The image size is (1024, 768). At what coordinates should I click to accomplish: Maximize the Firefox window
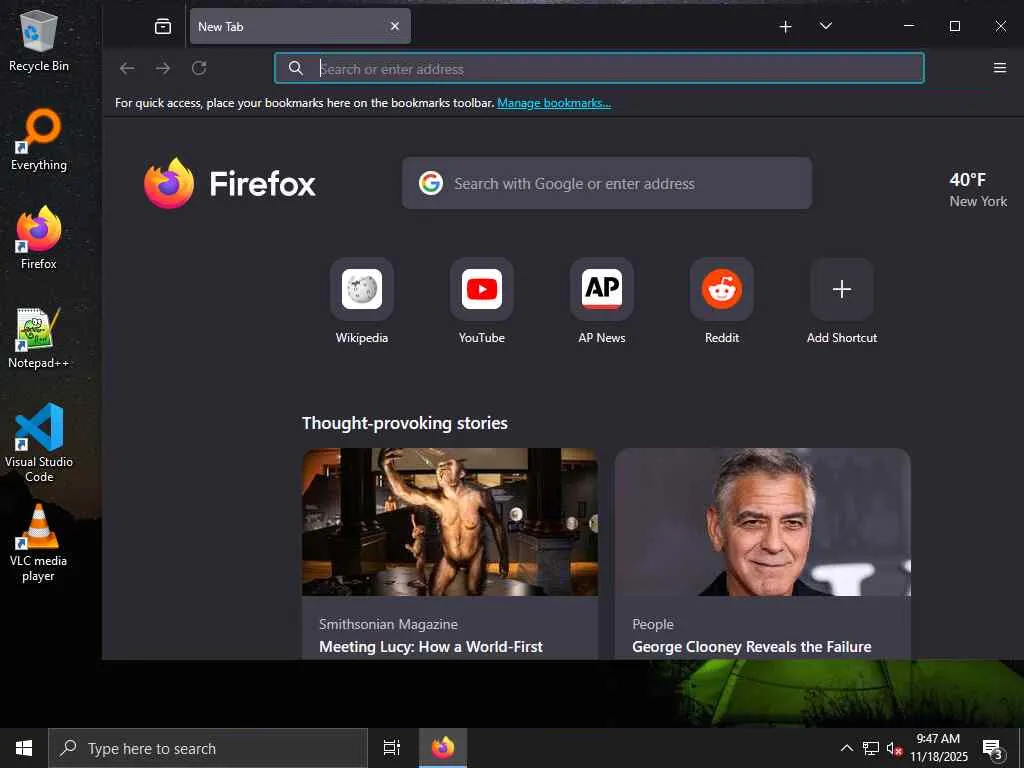(954, 26)
